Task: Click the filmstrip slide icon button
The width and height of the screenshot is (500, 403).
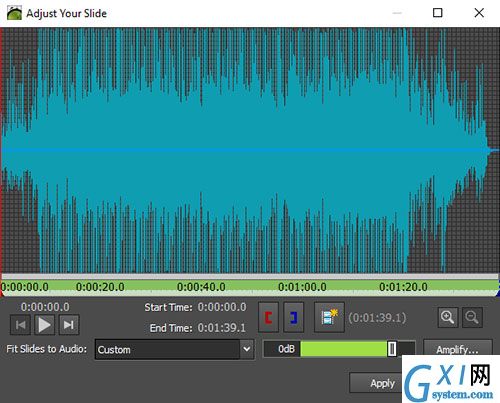Action: pyautogui.click(x=329, y=317)
